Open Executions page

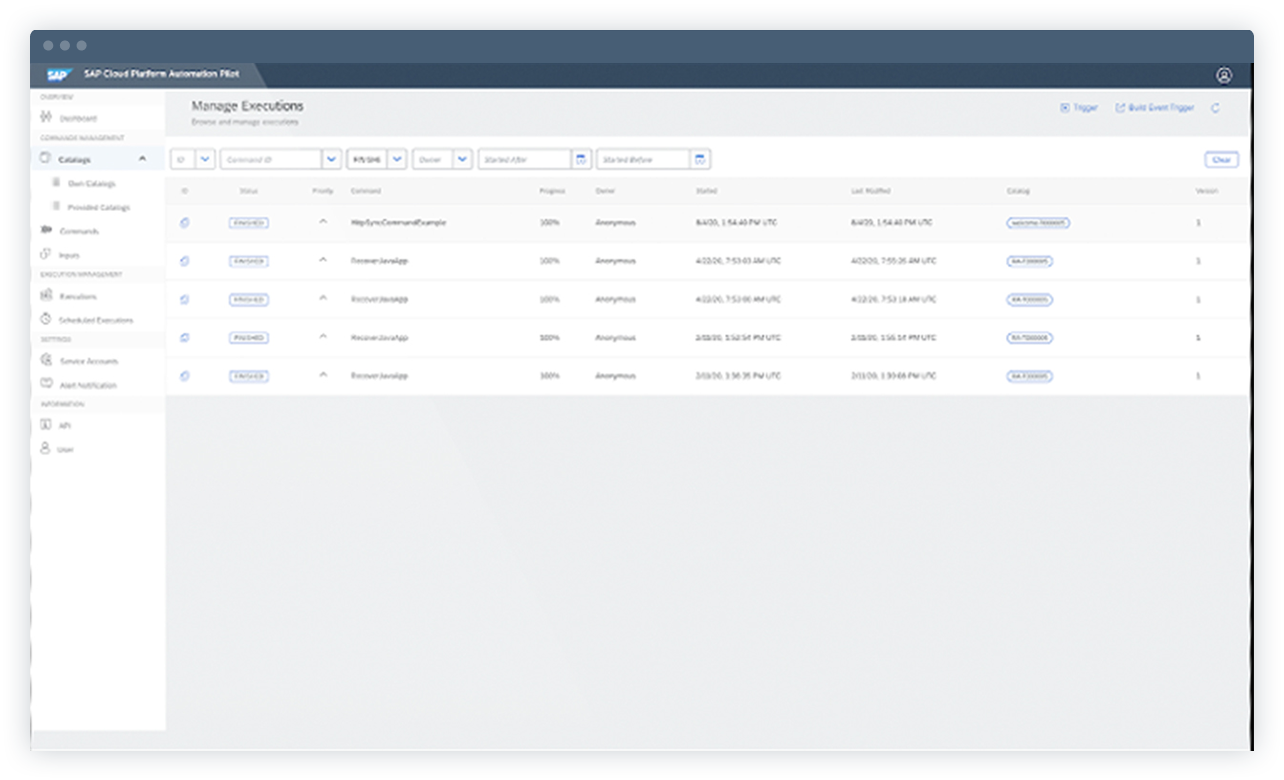click(x=78, y=296)
